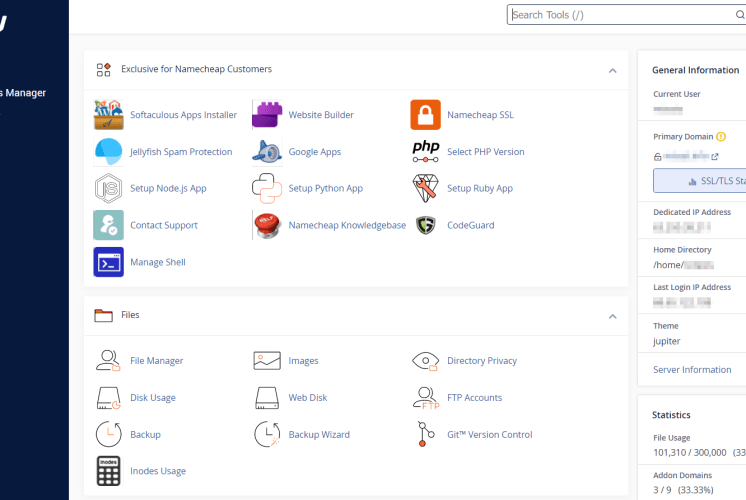Launch Setup Python App icon
Screen dimensions: 746x500
pyautogui.click(x=267, y=188)
